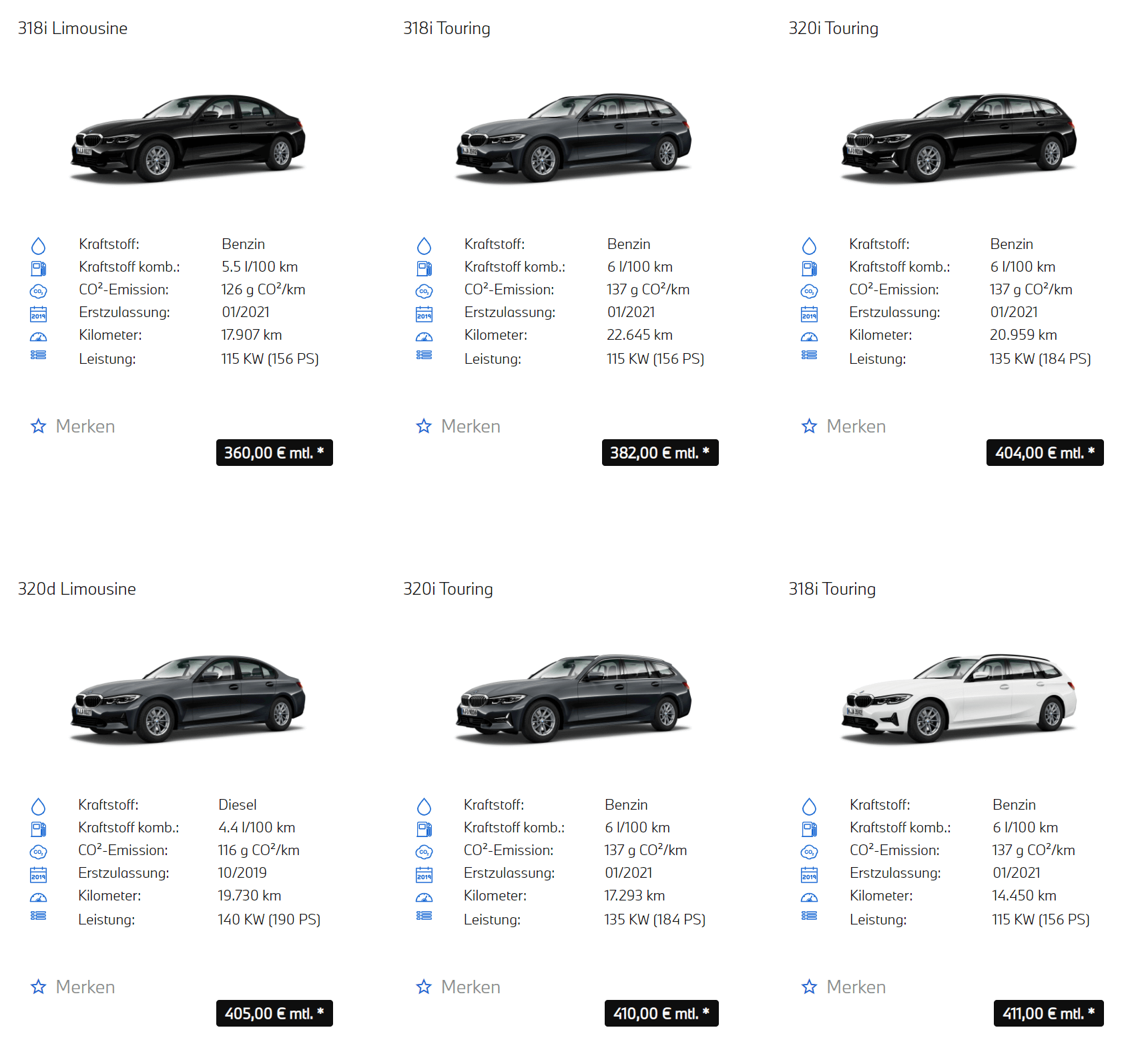Click the 17.293 km mileage value
Image resolution: width=1130 pixels, height=1064 pixels.
coord(635,896)
